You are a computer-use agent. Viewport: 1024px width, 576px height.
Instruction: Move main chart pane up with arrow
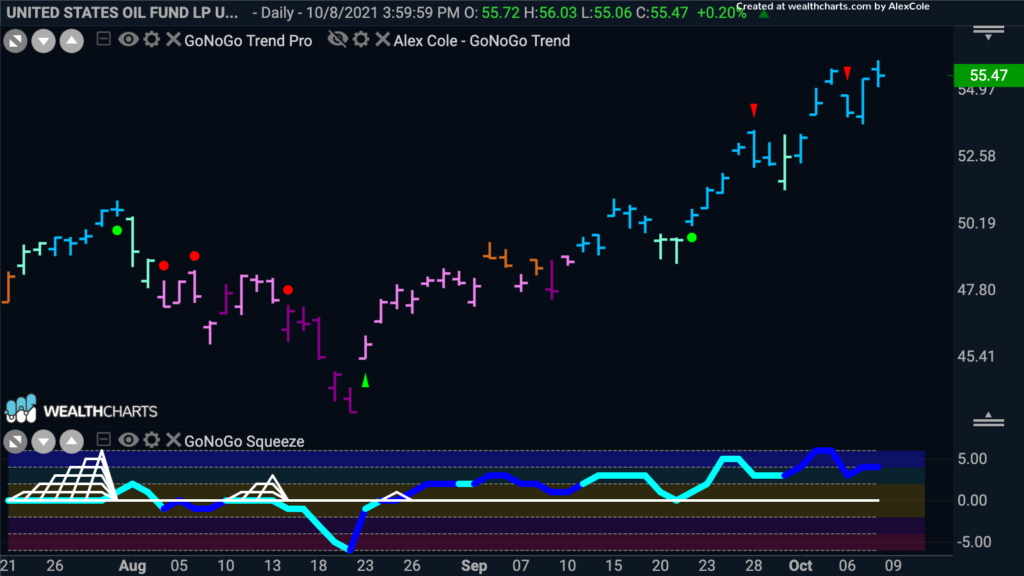coord(71,41)
